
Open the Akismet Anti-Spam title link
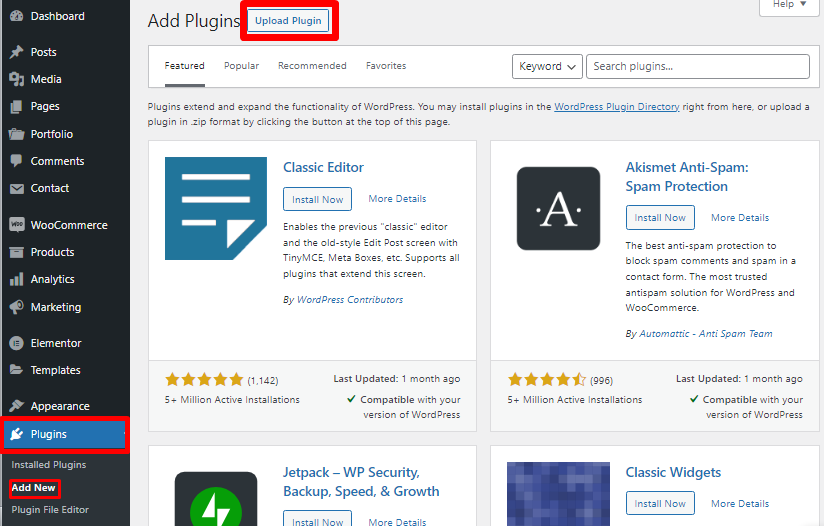click(x=687, y=177)
